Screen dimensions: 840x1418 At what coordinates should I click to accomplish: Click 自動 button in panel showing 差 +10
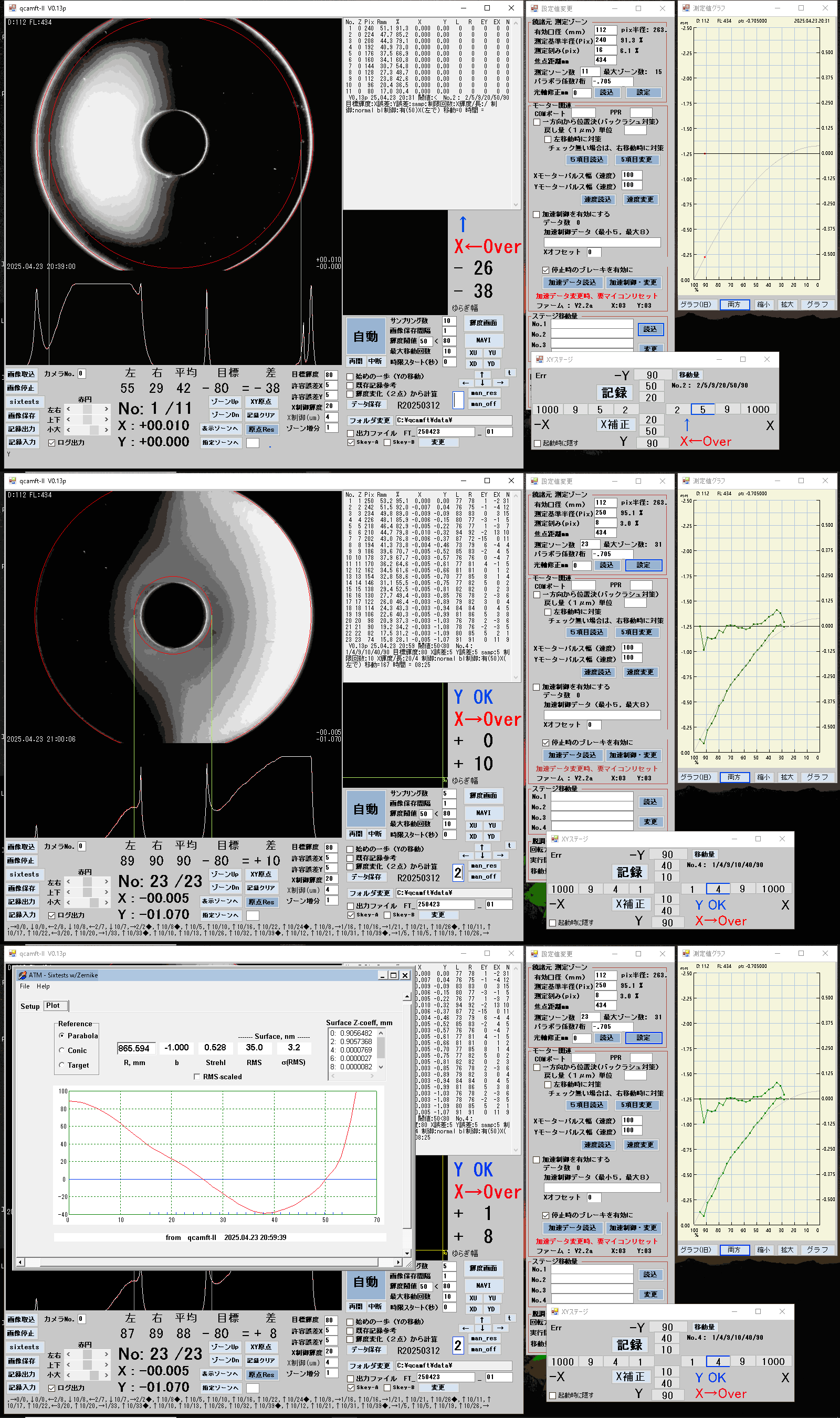[x=365, y=809]
